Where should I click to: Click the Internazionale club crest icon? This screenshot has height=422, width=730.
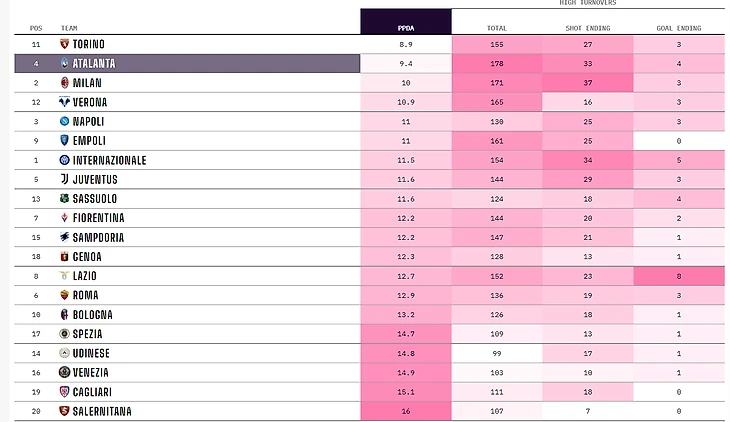click(x=65, y=160)
